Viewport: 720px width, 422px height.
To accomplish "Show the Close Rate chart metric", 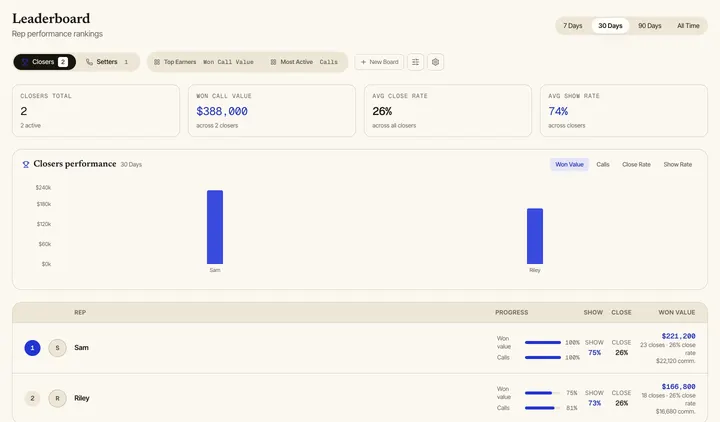I will click(x=636, y=164).
